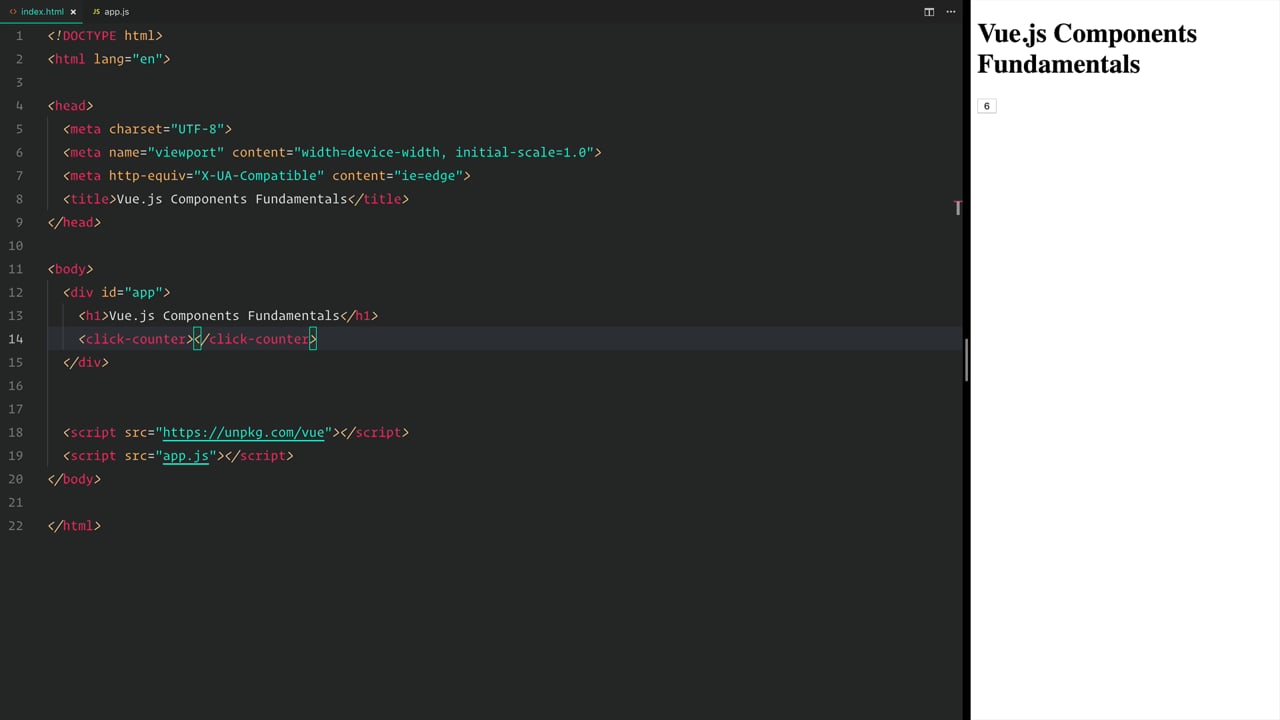Click the JS icon on app.js tab
Screen dimensions: 1280x720
tap(96, 12)
